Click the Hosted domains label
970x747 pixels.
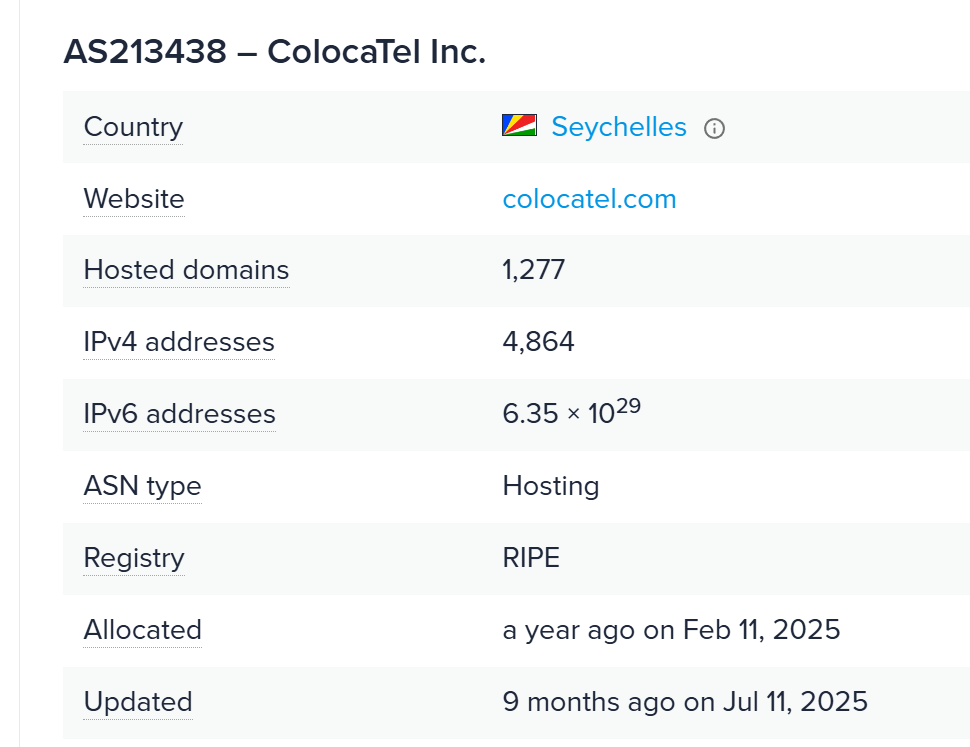point(186,270)
